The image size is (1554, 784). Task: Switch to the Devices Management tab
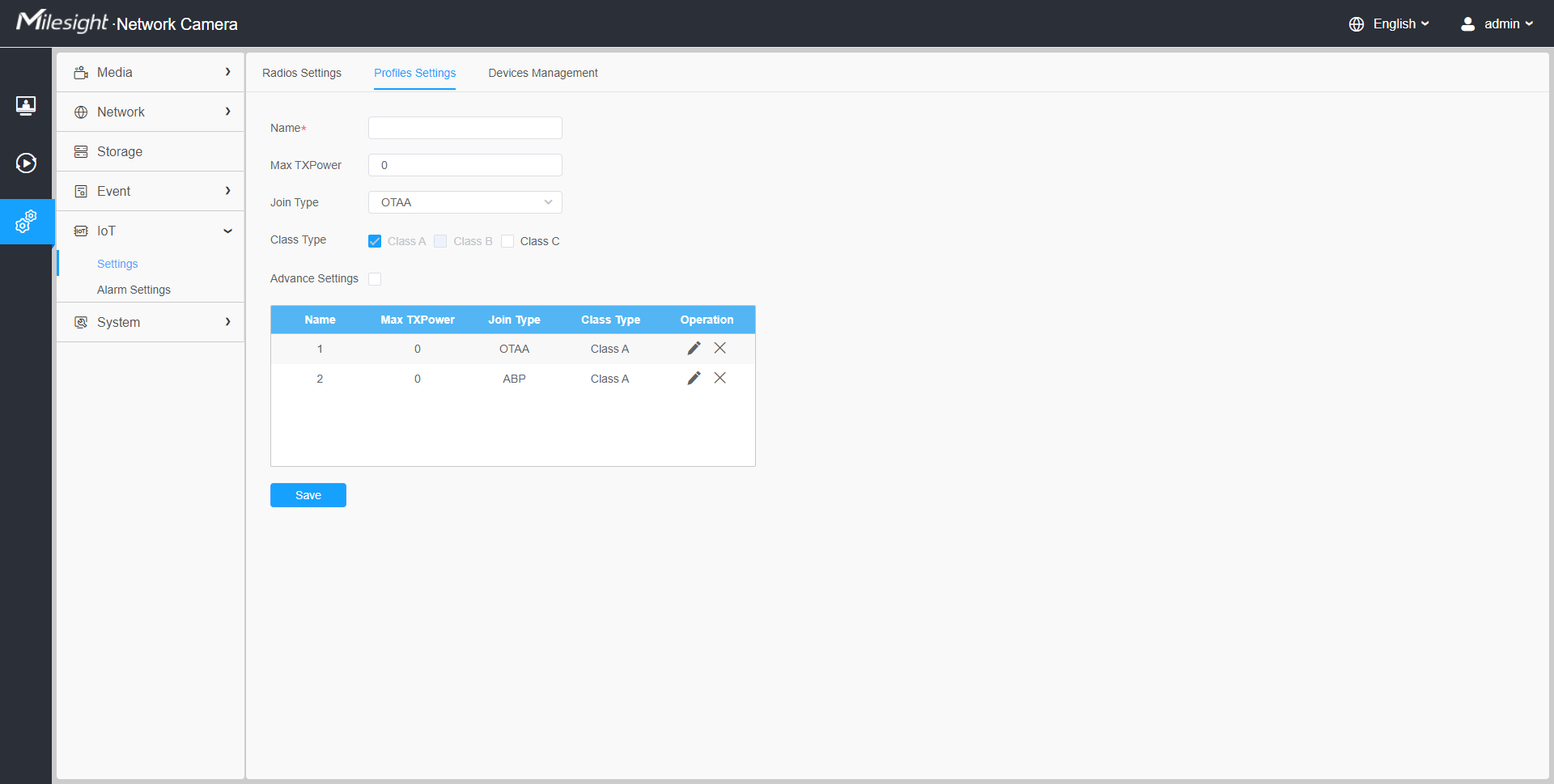click(x=543, y=73)
